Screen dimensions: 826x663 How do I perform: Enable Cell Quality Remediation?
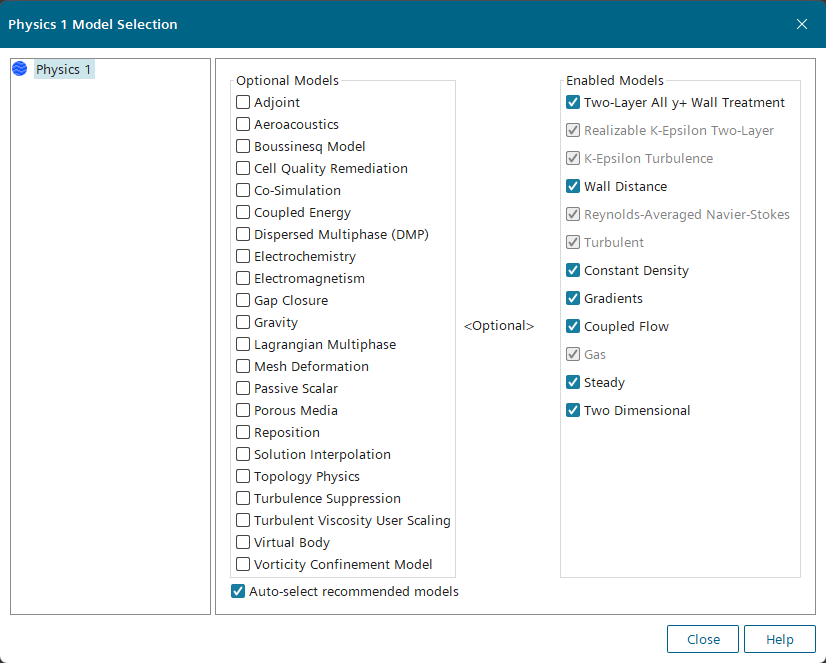(243, 168)
